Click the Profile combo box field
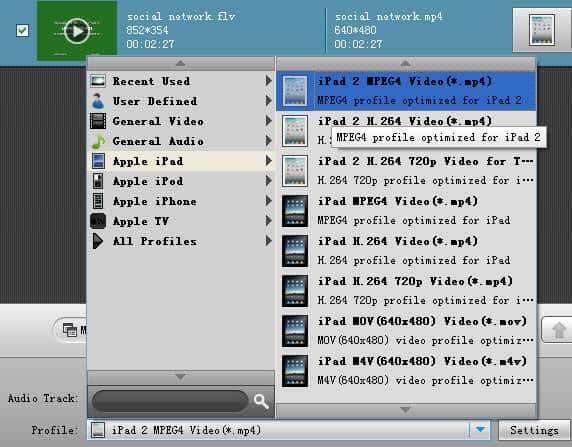This screenshot has width=572, height=447. pyautogui.click(x=288, y=430)
